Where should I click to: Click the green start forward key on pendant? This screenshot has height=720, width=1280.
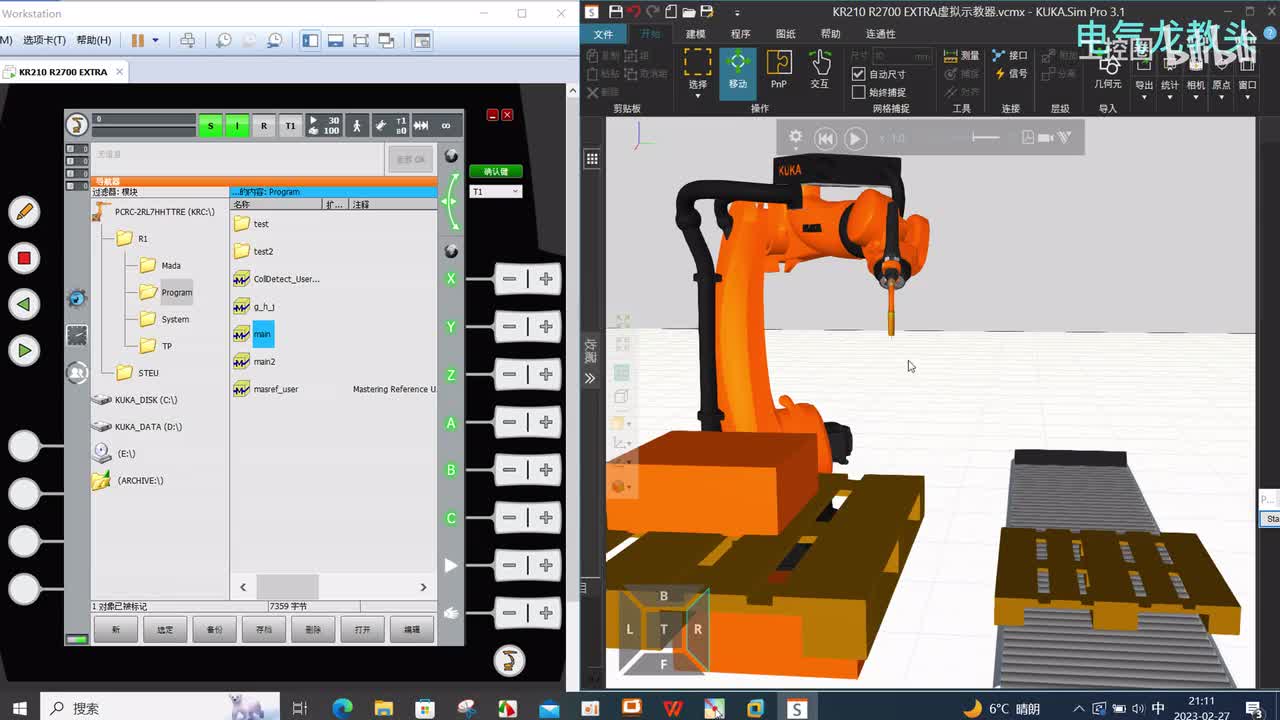point(24,350)
